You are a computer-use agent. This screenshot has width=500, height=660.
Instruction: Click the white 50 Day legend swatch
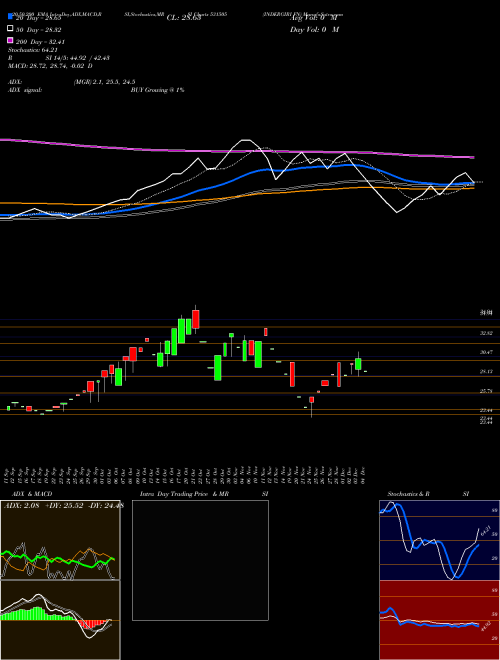10,29
